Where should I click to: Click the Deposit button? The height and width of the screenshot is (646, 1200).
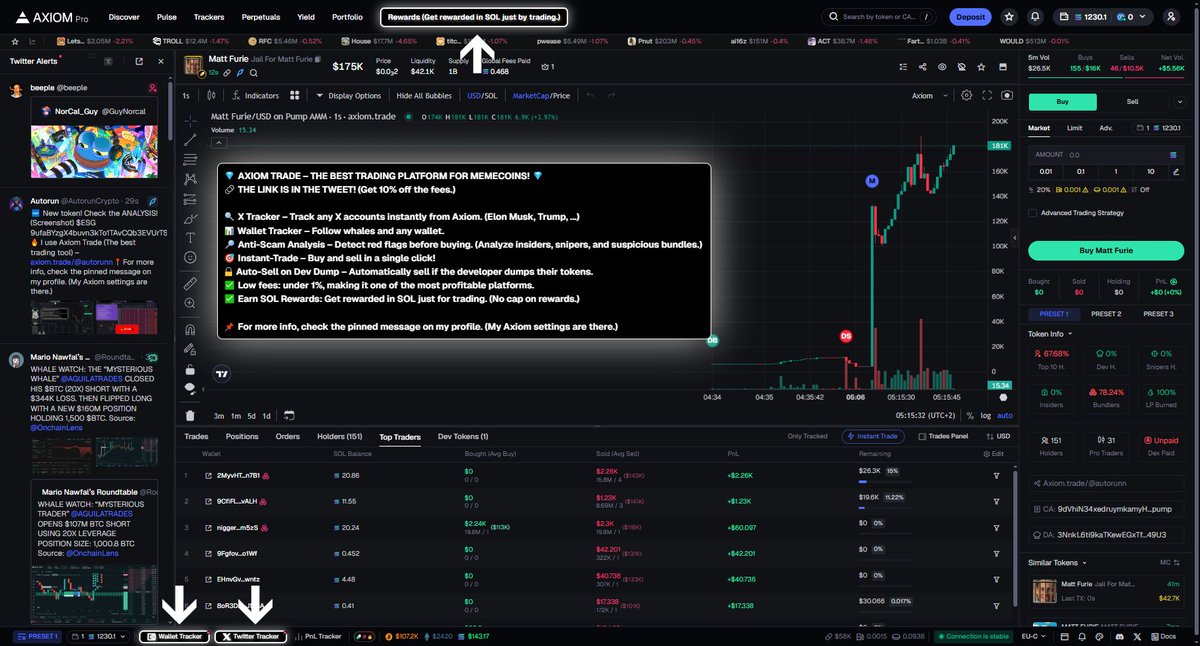tap(970, 17)
